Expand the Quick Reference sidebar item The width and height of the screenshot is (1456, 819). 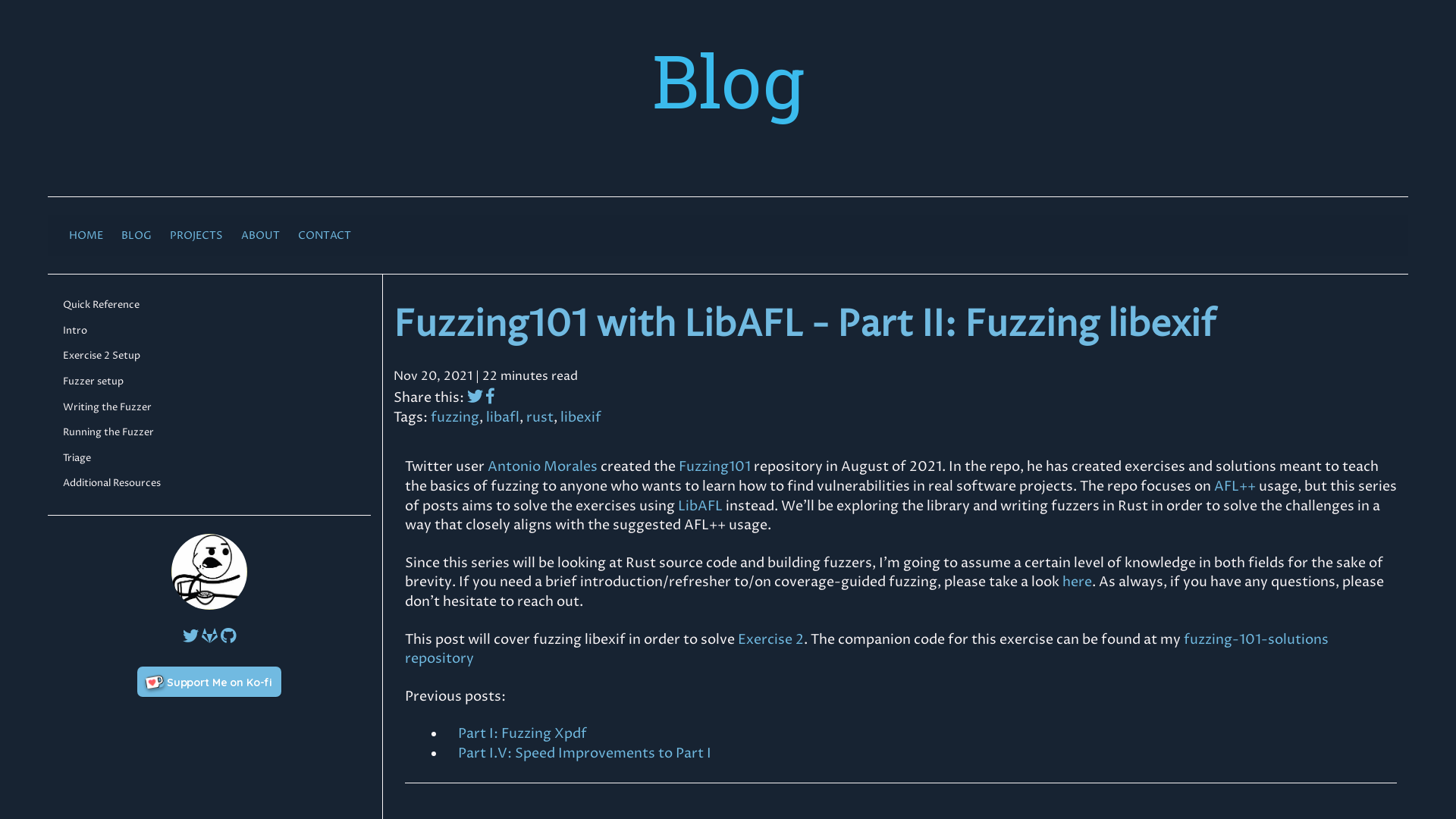pyautogui.click(x=101, y=303)
